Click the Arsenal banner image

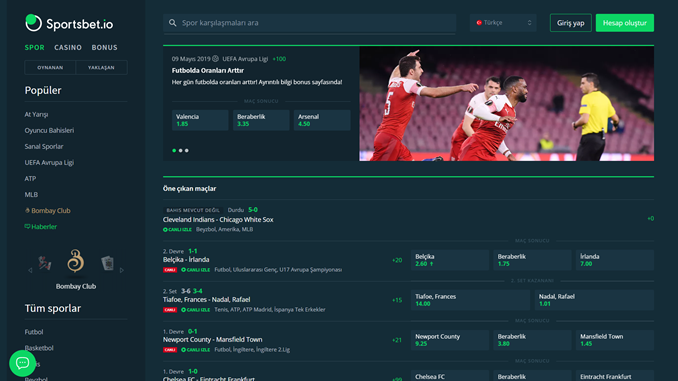tap(506, 104)
